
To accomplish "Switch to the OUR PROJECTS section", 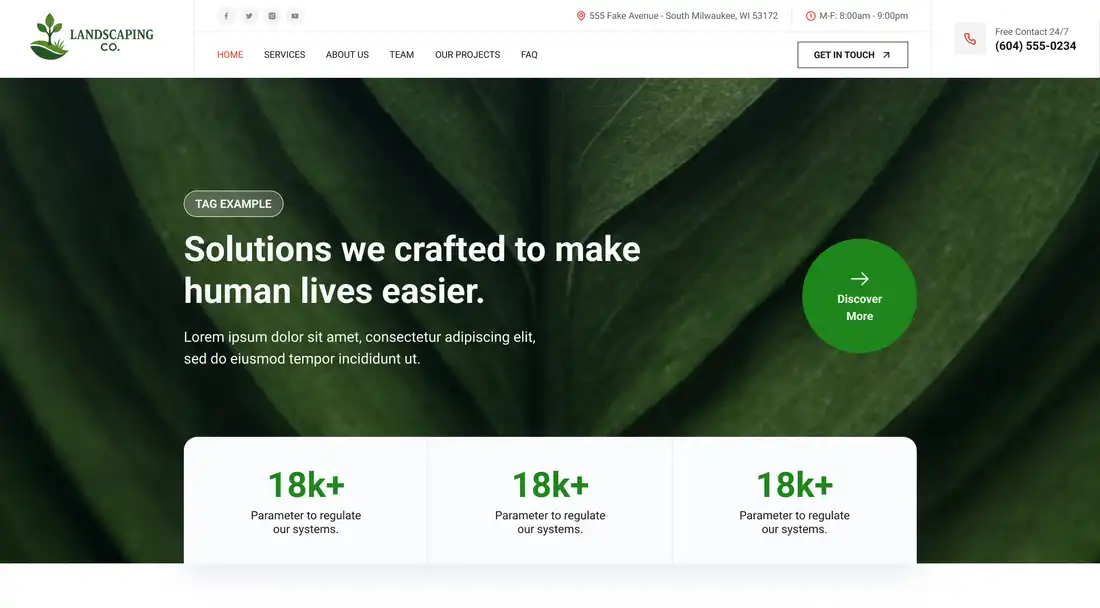I will 467,55.
